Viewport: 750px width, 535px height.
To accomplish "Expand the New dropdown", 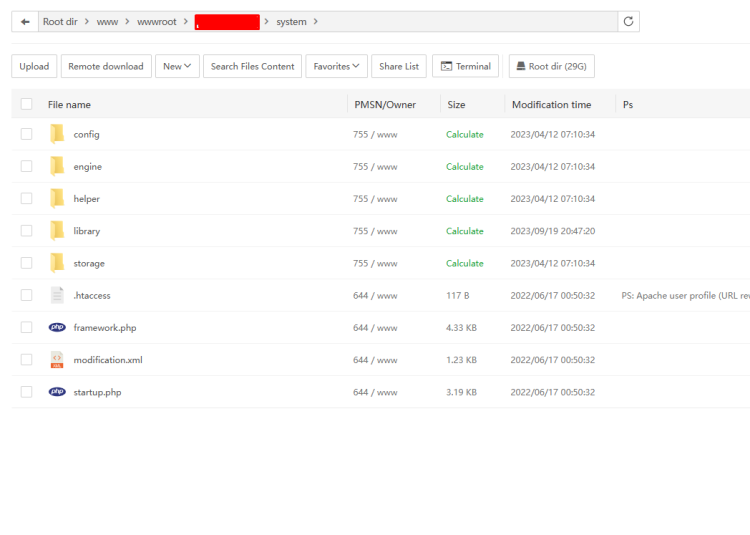I will pyautogui.click(x=177, y=66).
